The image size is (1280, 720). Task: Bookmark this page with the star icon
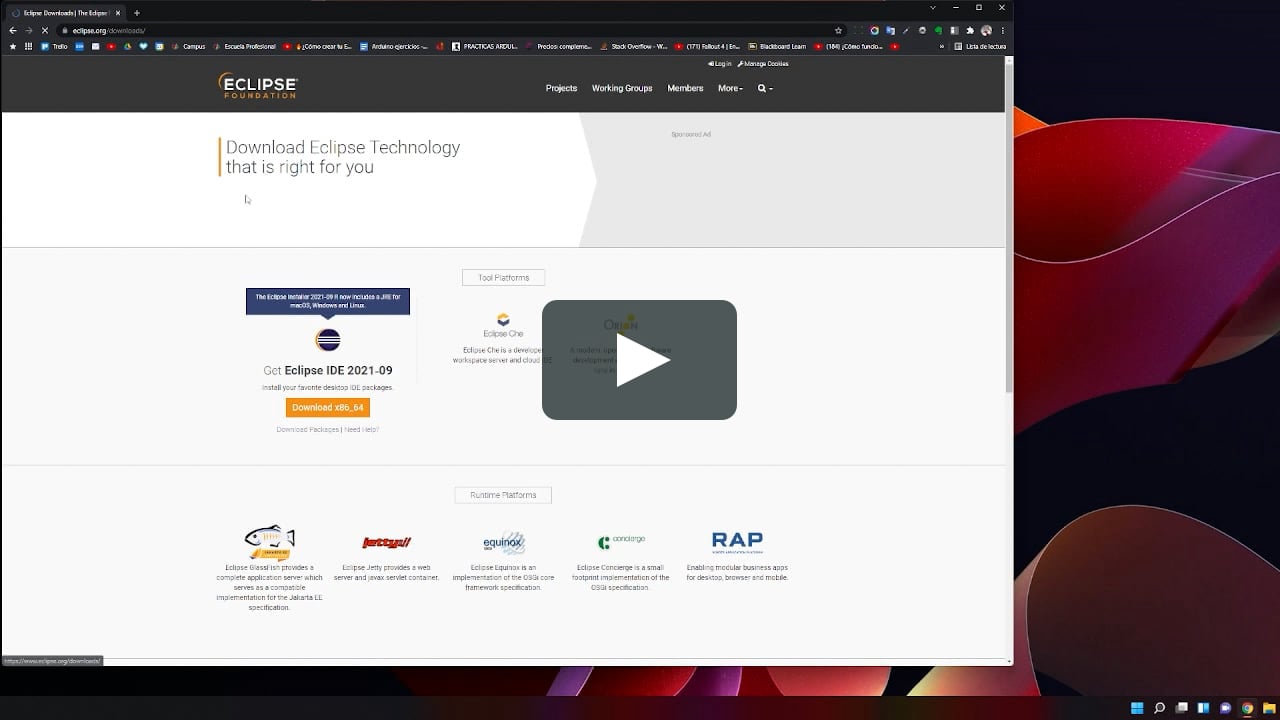[x=838, y=31]
